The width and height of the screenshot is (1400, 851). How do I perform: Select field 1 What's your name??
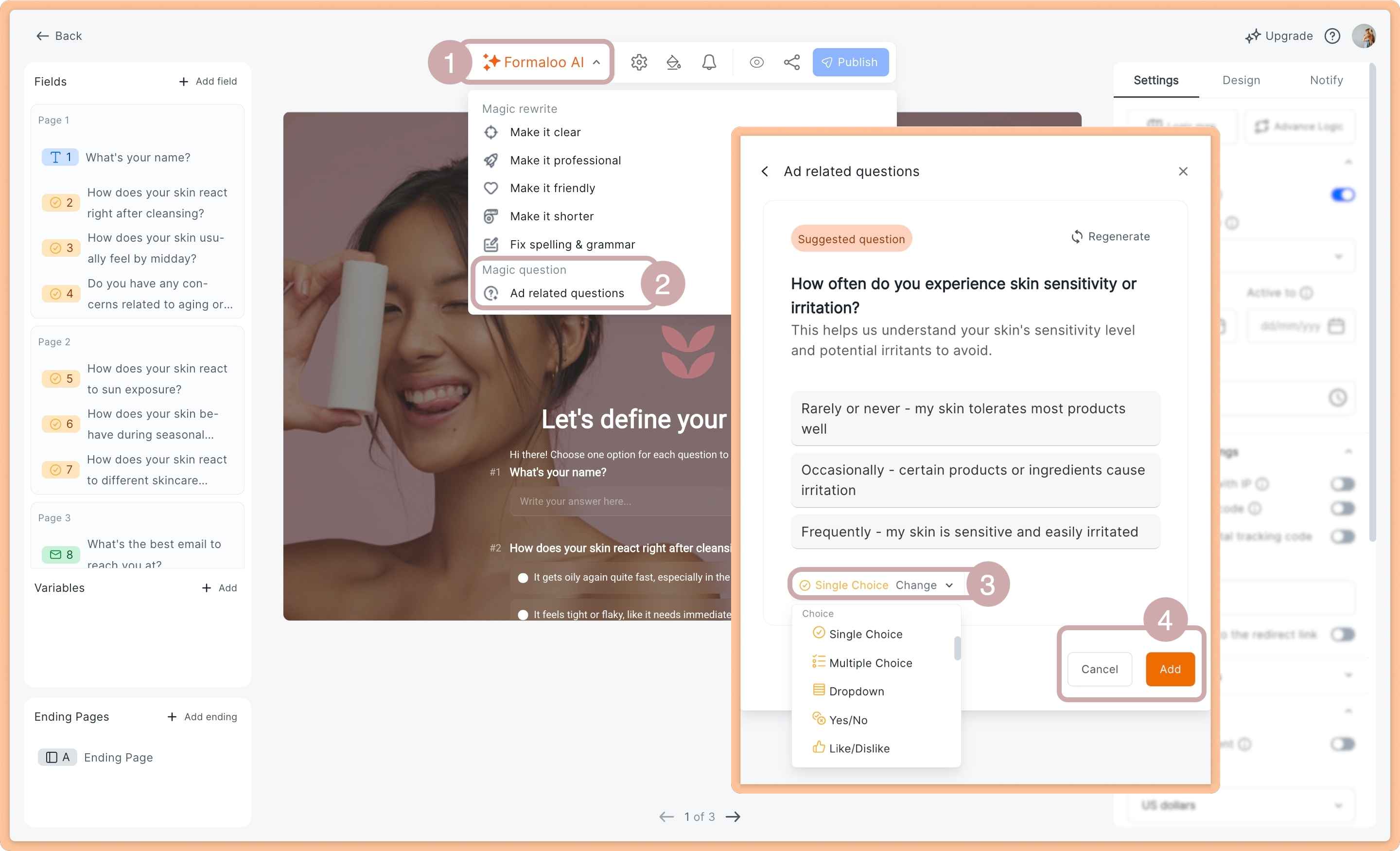138,157
